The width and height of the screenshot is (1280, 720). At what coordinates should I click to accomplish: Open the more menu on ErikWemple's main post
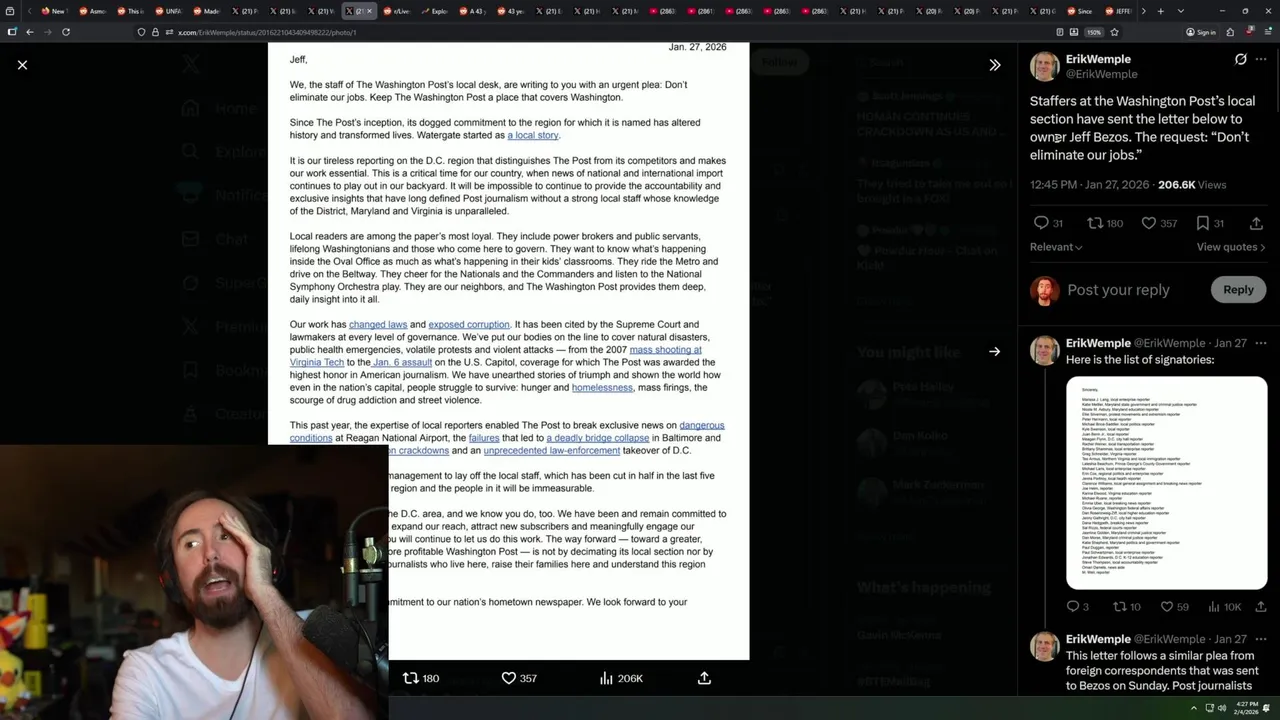(1261, 59)
